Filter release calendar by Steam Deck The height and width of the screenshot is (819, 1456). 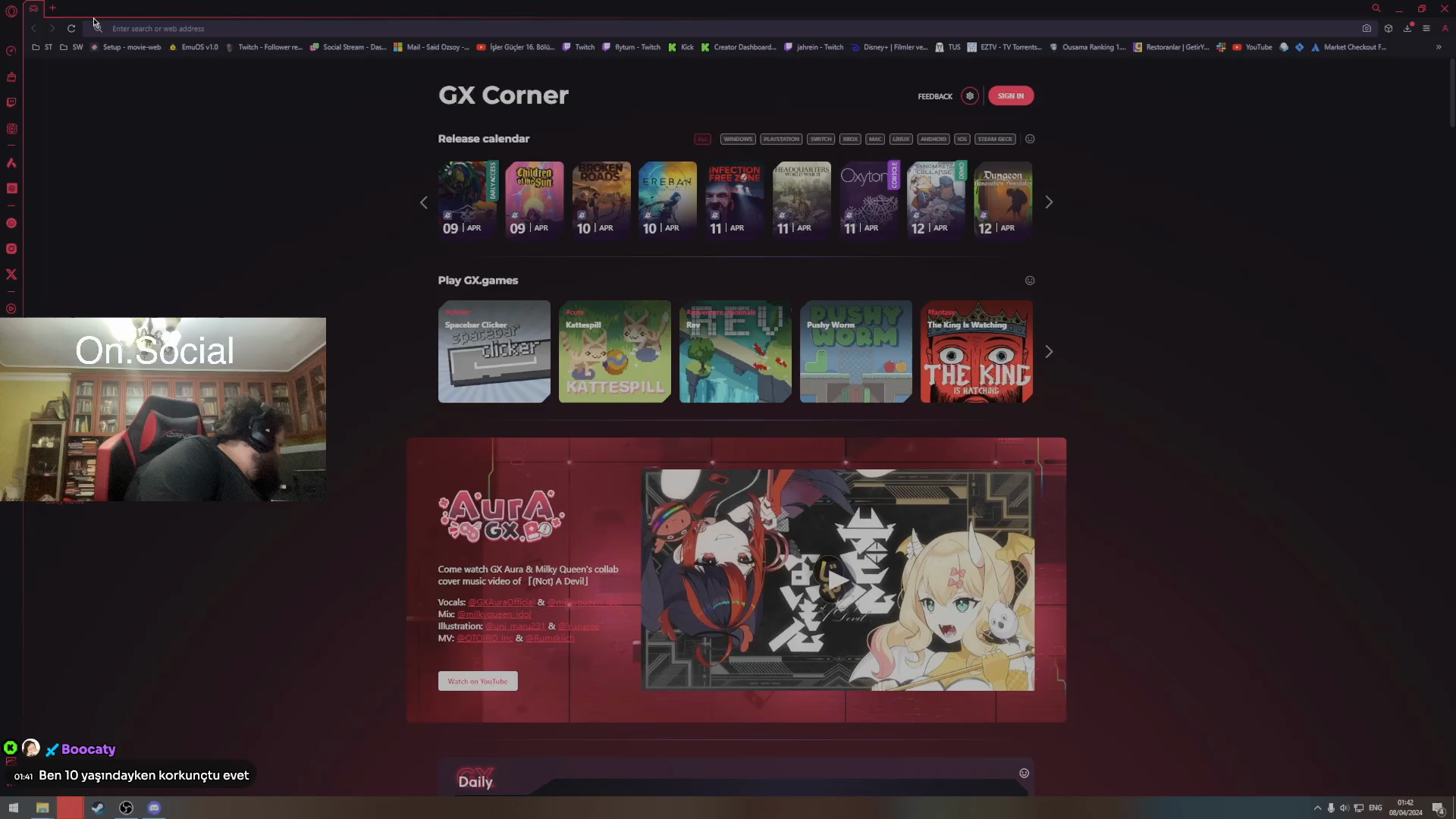click(x=995, y=140)
